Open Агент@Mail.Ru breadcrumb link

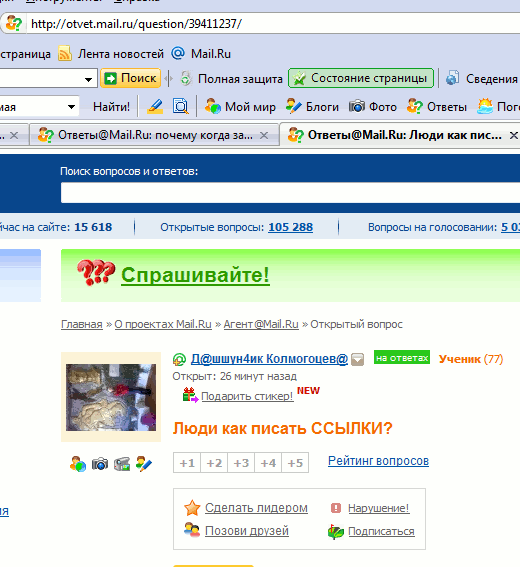261,324
